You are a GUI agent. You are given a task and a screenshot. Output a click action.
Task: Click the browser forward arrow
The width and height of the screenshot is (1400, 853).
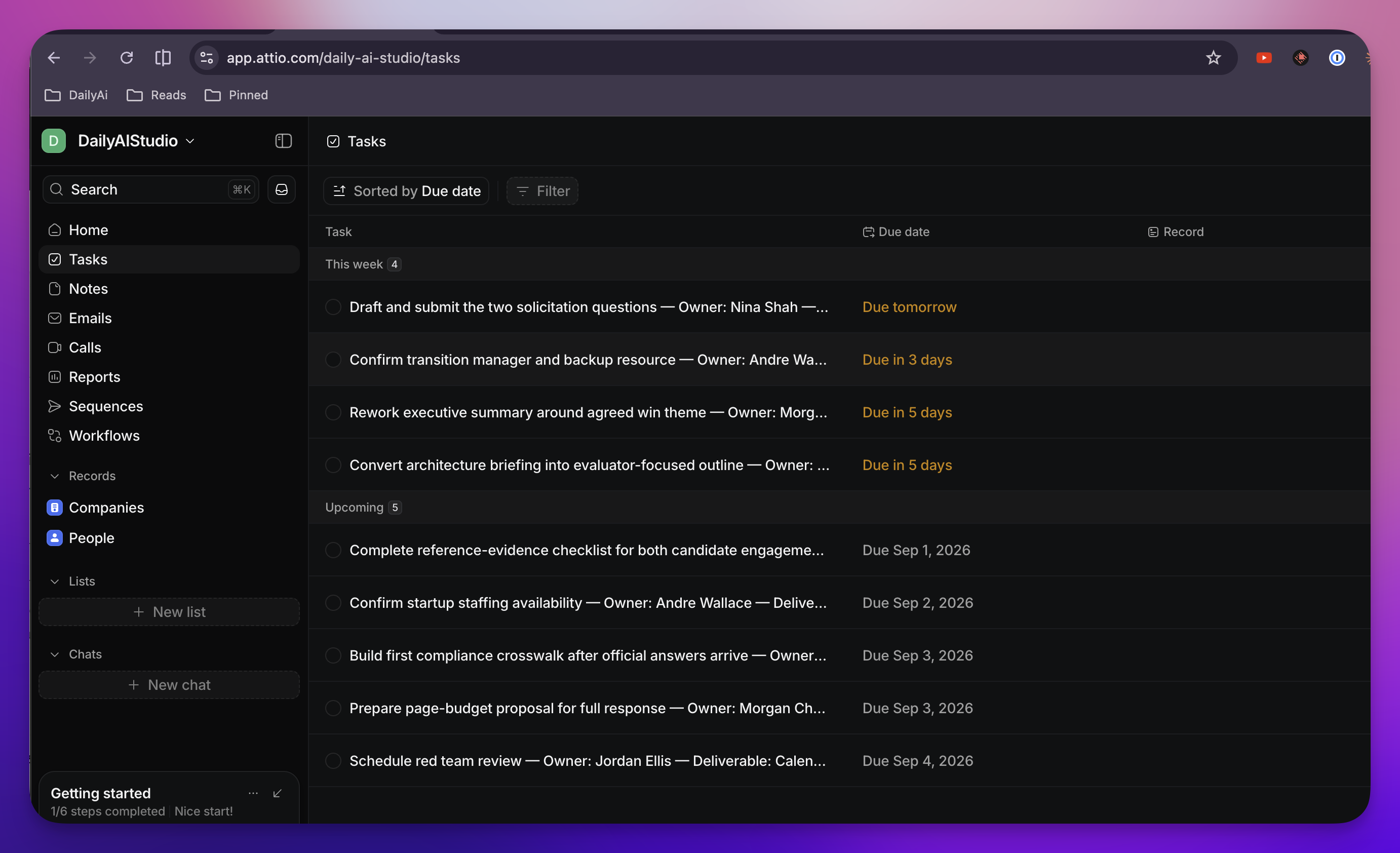click(x=90, y=58)
